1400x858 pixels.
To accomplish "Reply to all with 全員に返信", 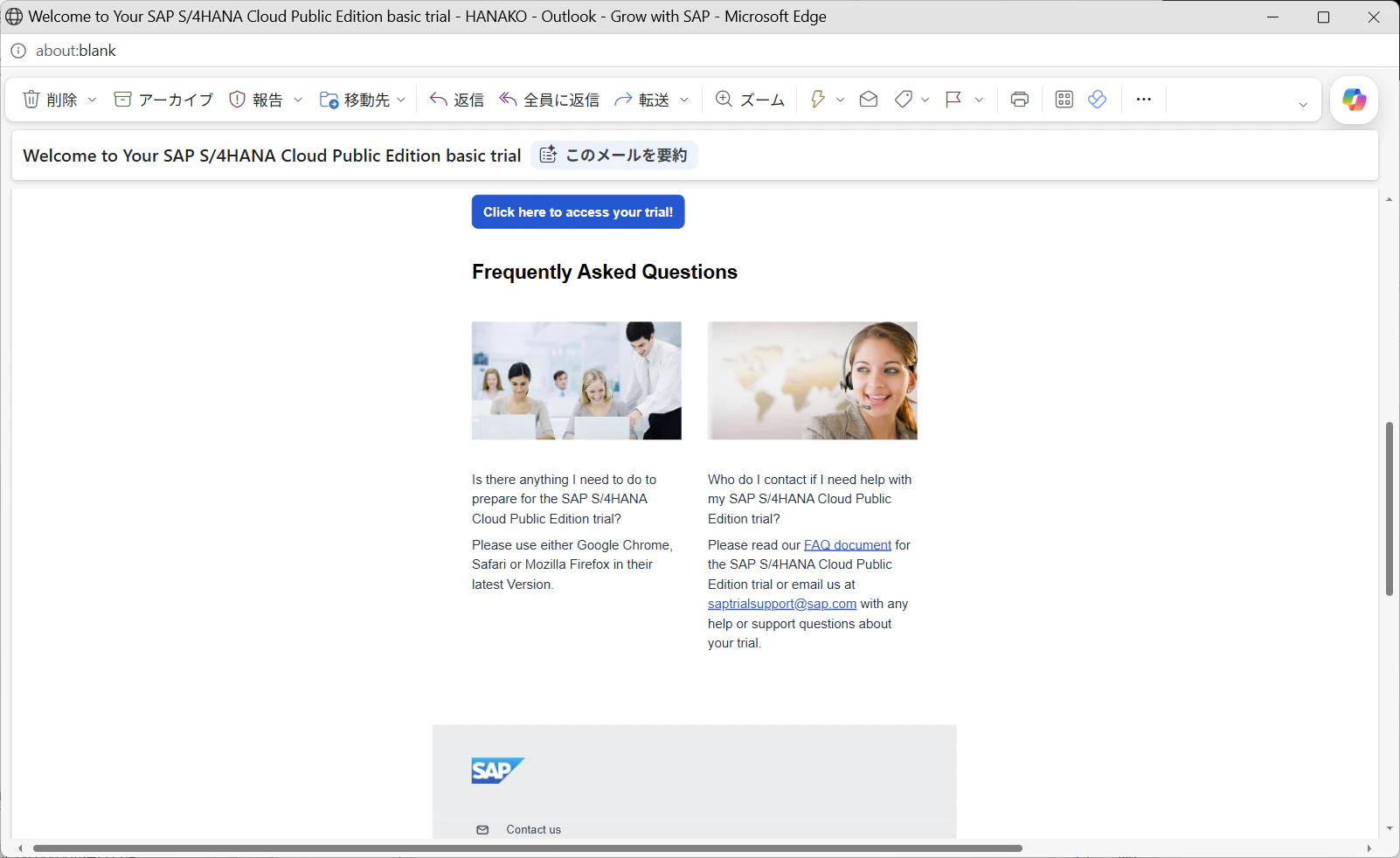I will pyautogui.click(x=549, y=100).
